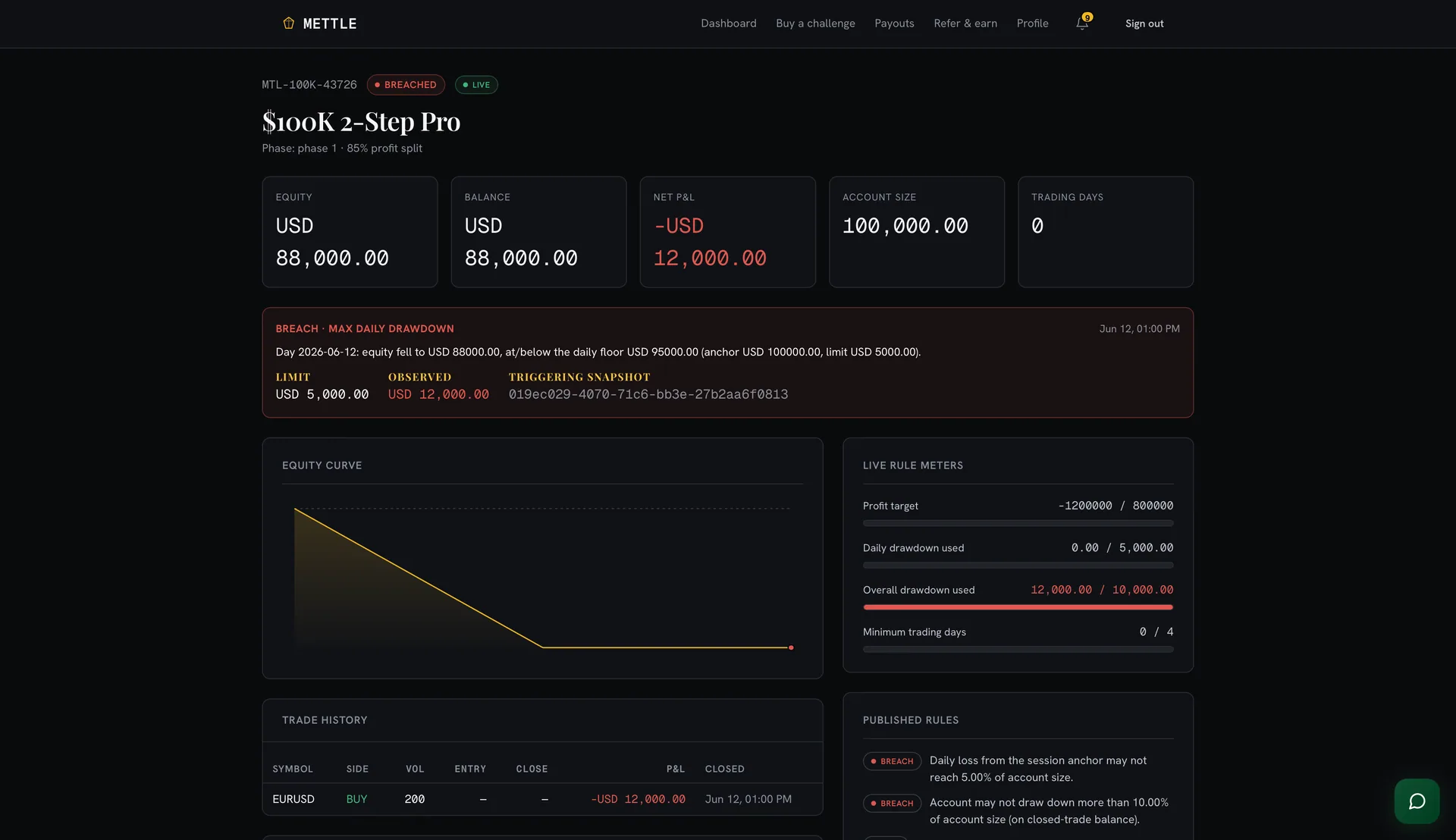
Task: Click the Net P&L value 12,000.00
Action: (710, 259)
